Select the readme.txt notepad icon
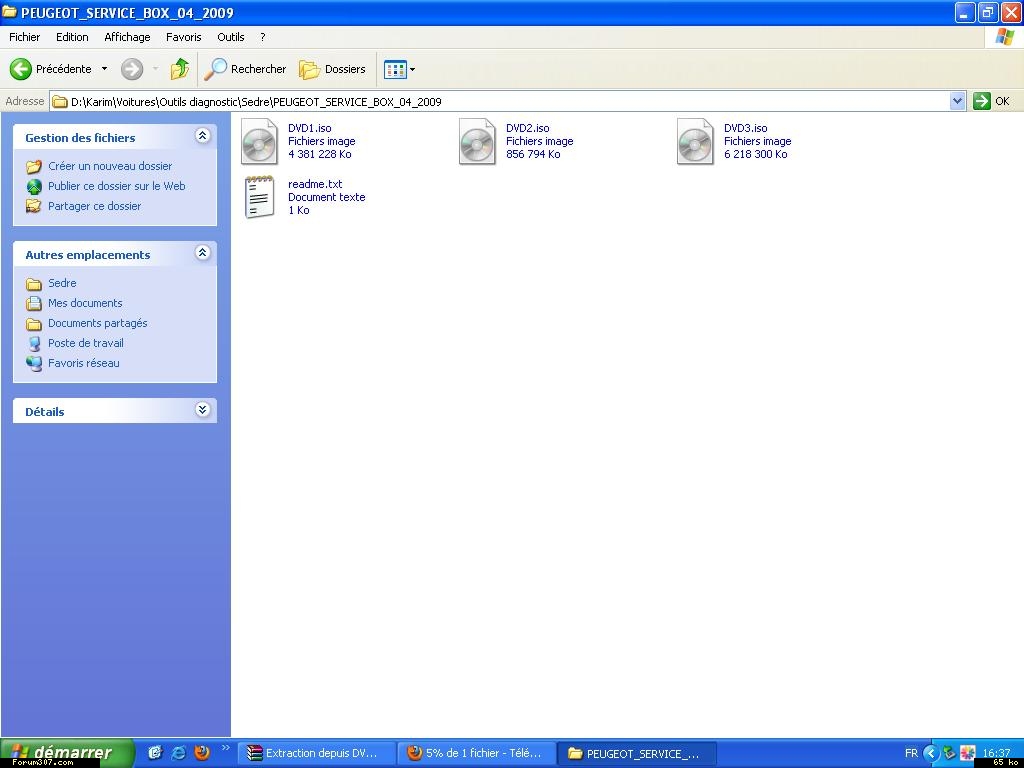Viewport: 1024px width, 768px height. point(259,197)
